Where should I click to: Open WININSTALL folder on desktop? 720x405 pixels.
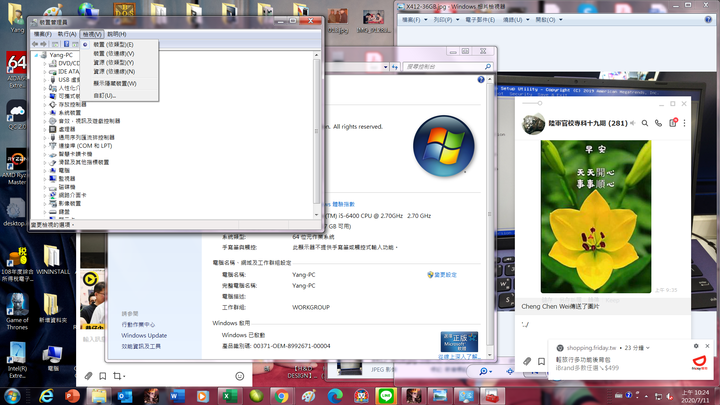coord(52,260)
